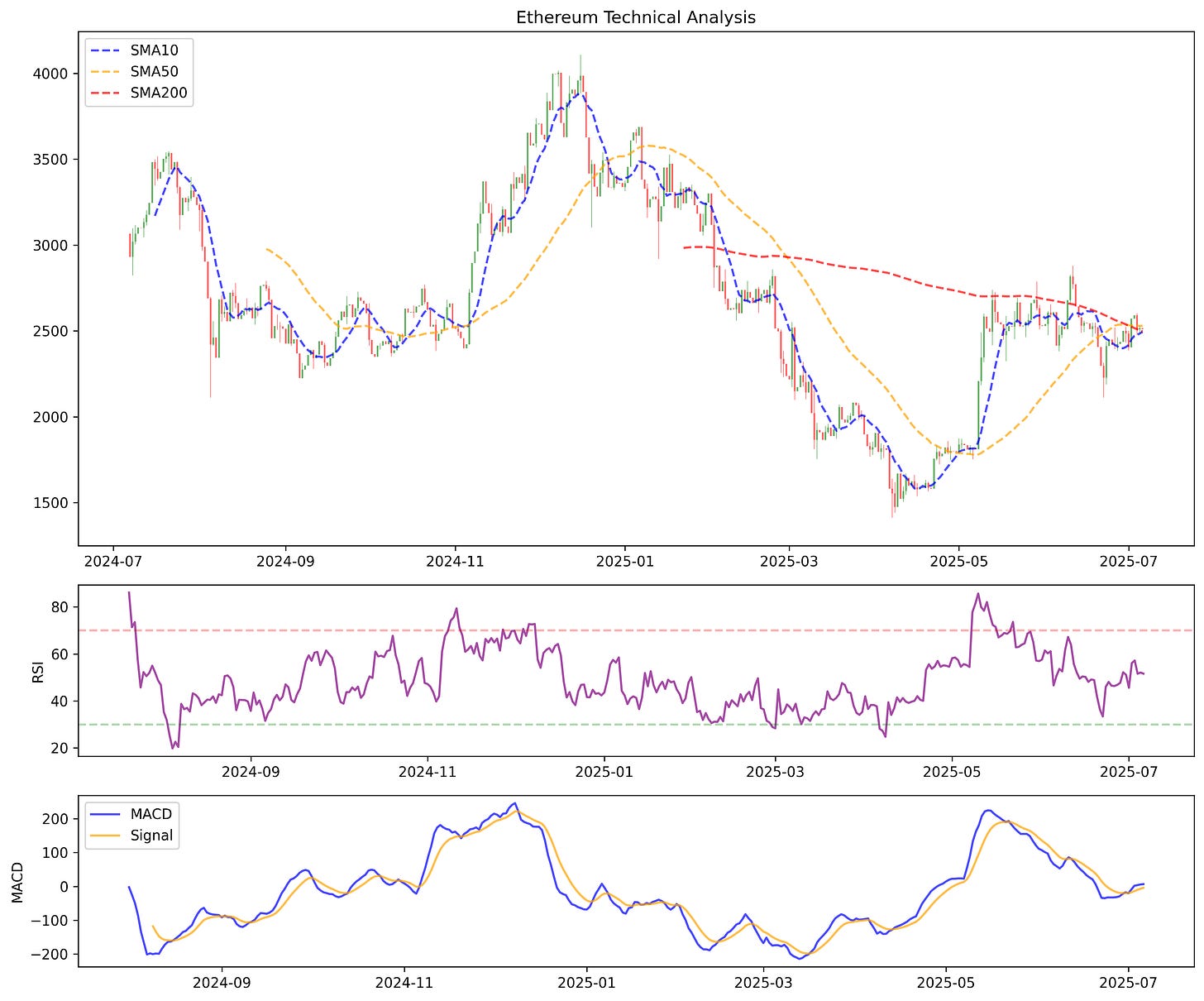Click the 3500 price axis tick label
Viewport: 1204px width, 1001px height.
52,160
